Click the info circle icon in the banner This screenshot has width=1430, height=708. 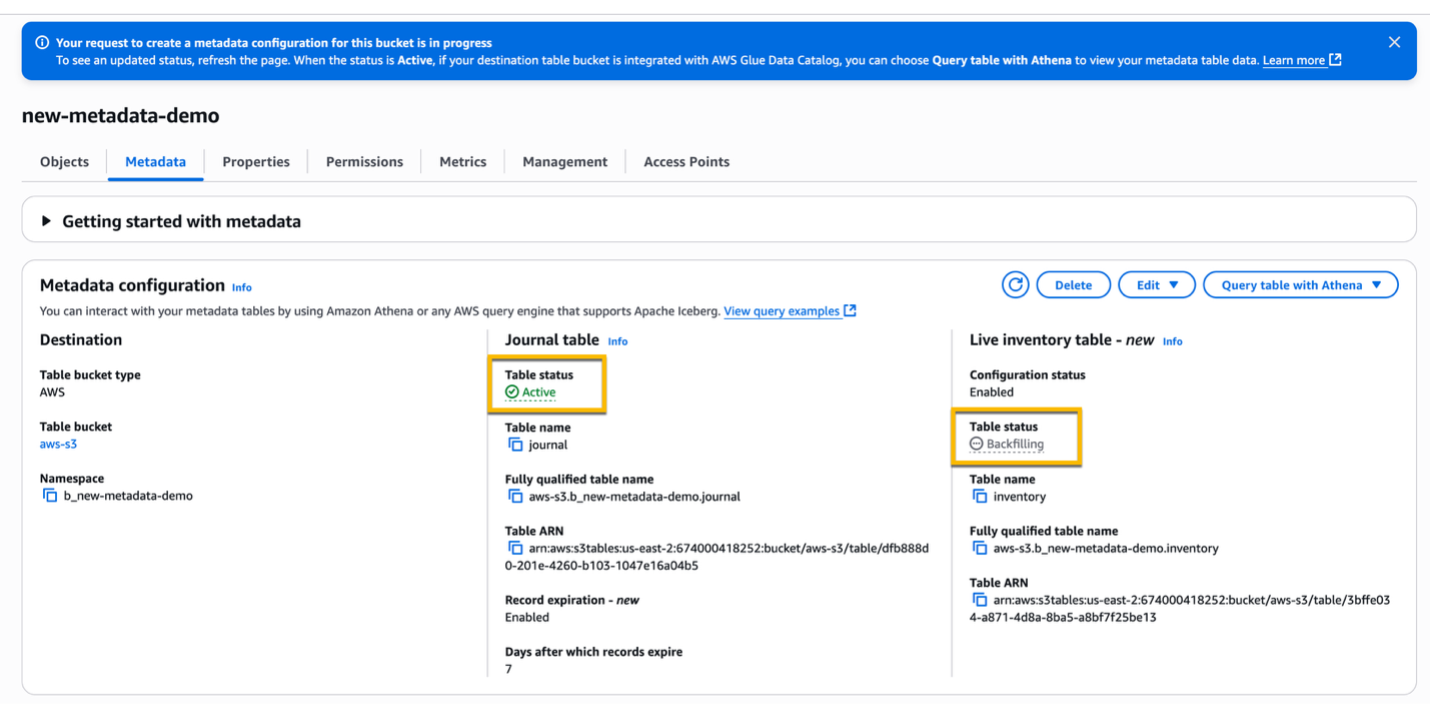pyautogui.click(x=42, y=42)
